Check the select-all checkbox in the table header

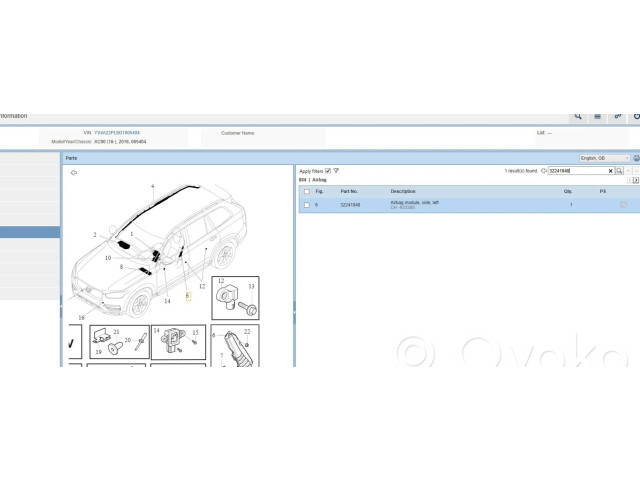pyautogui.click(x=306, y=190)
